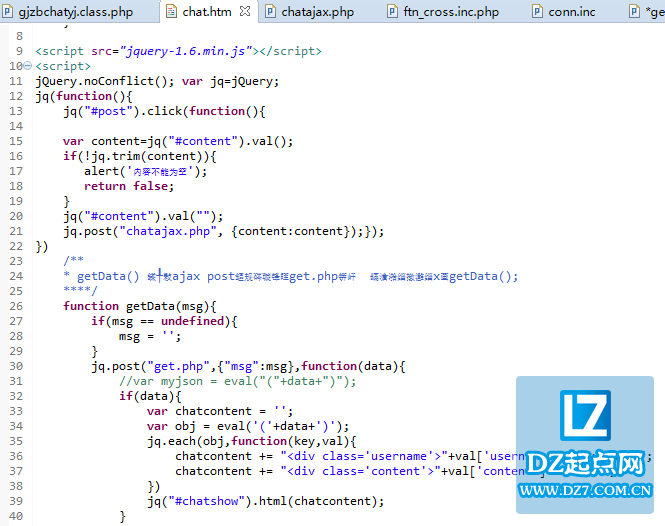665x526 pixels.
Task: Click "function getData(msg){" declaration
Action: pyautogui.click(x=140, y=307)
